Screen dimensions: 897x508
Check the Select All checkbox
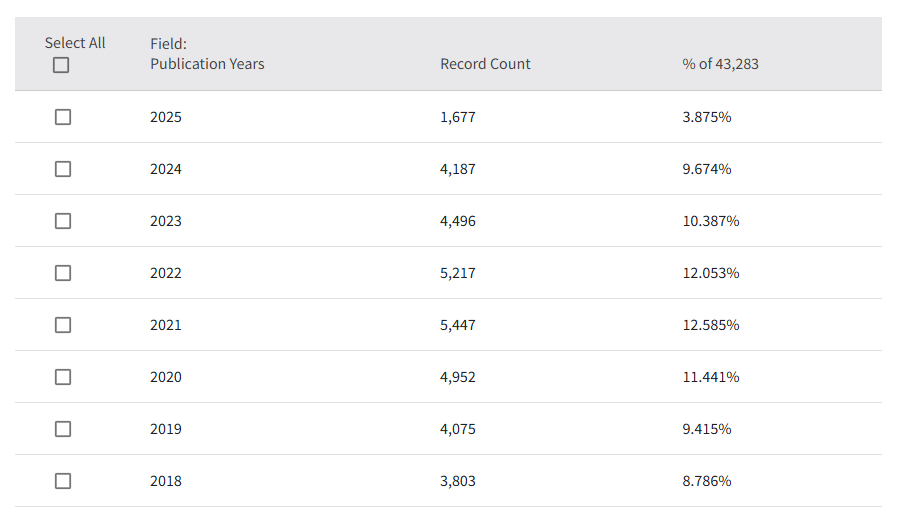click(62, 65)
